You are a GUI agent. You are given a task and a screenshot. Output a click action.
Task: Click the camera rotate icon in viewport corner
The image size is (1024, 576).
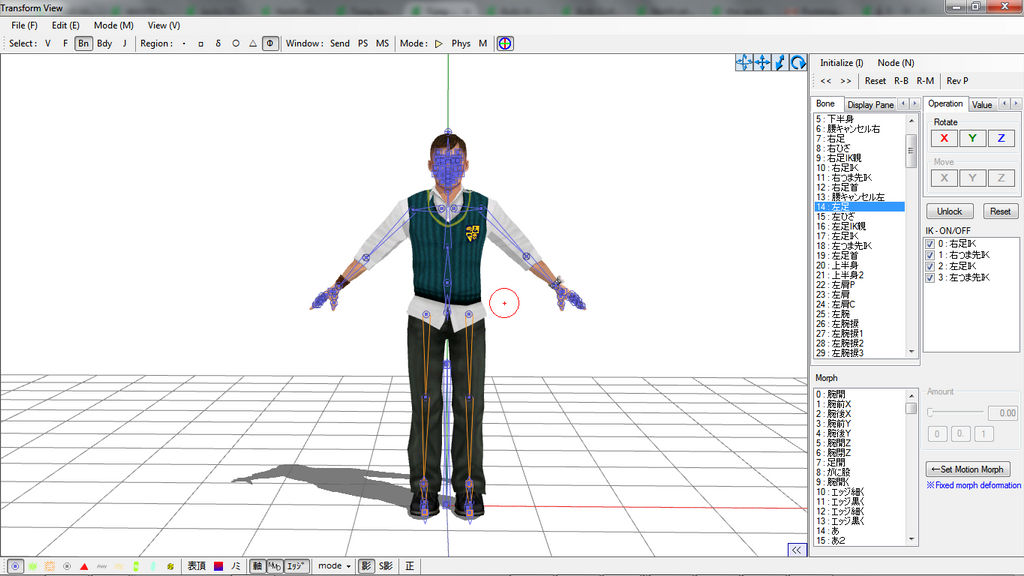pos(798,63)
